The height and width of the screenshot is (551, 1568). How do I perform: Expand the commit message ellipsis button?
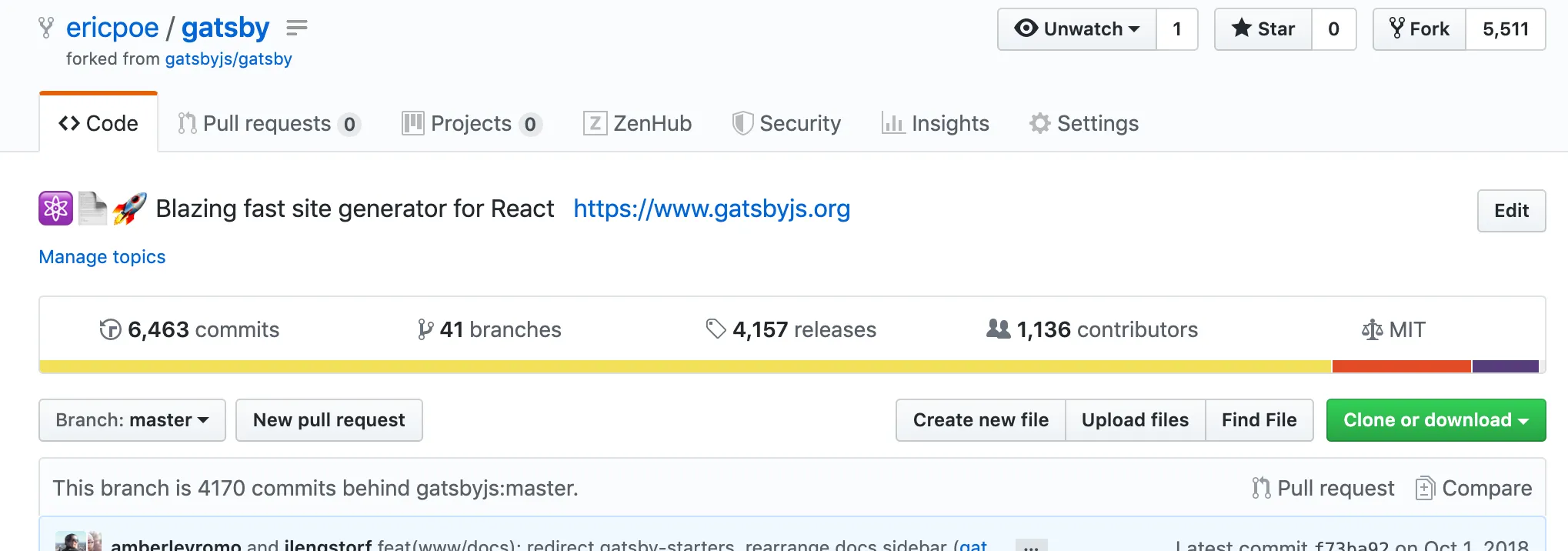click(x=1031, y=545)
